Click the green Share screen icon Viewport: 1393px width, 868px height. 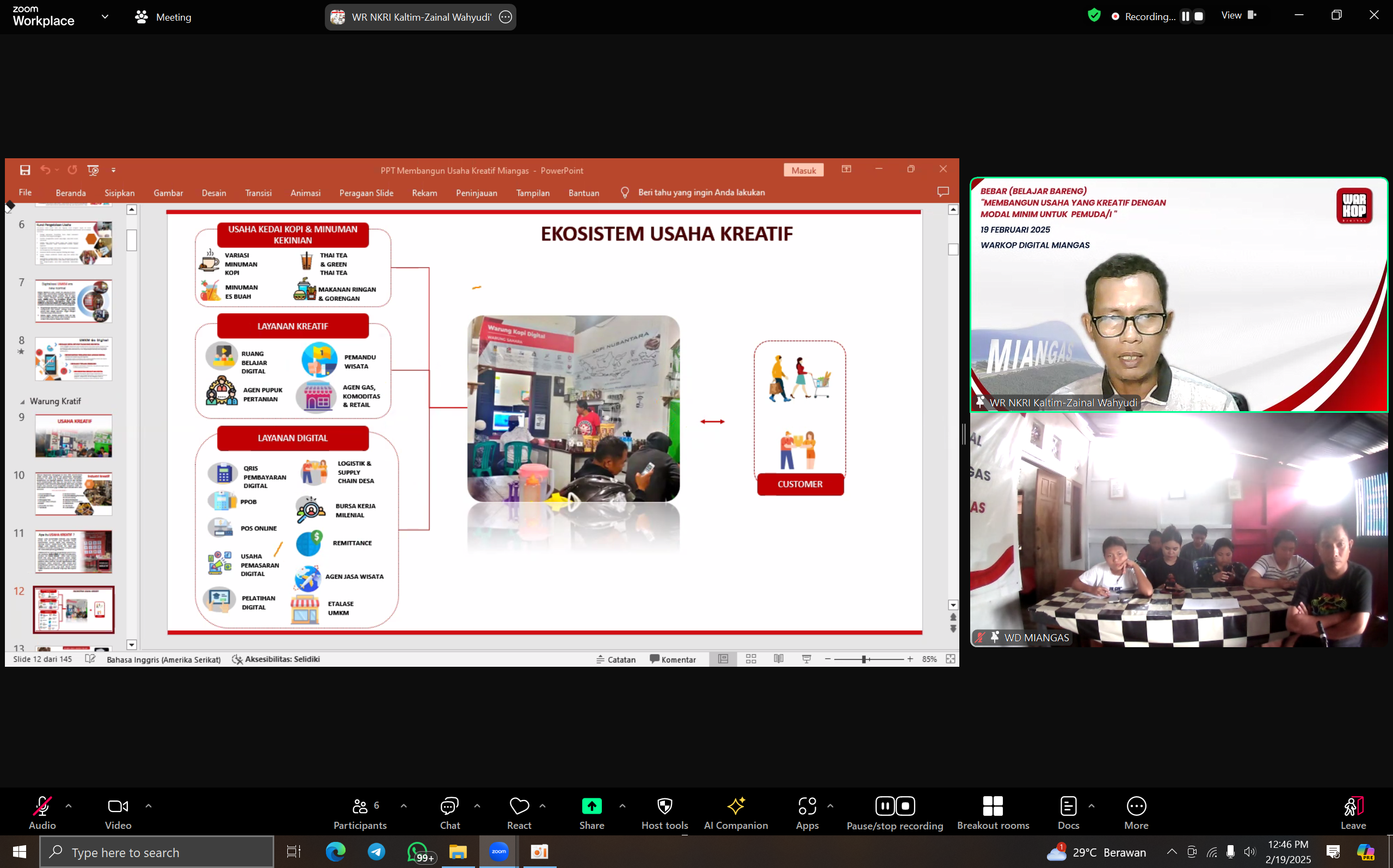click(591, 806)
